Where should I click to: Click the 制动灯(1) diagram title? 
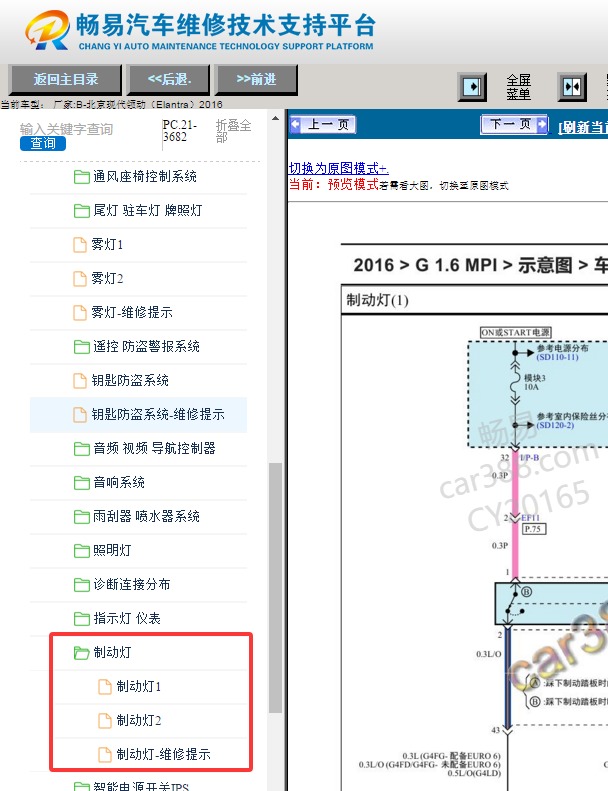click(x=377, y=300)
